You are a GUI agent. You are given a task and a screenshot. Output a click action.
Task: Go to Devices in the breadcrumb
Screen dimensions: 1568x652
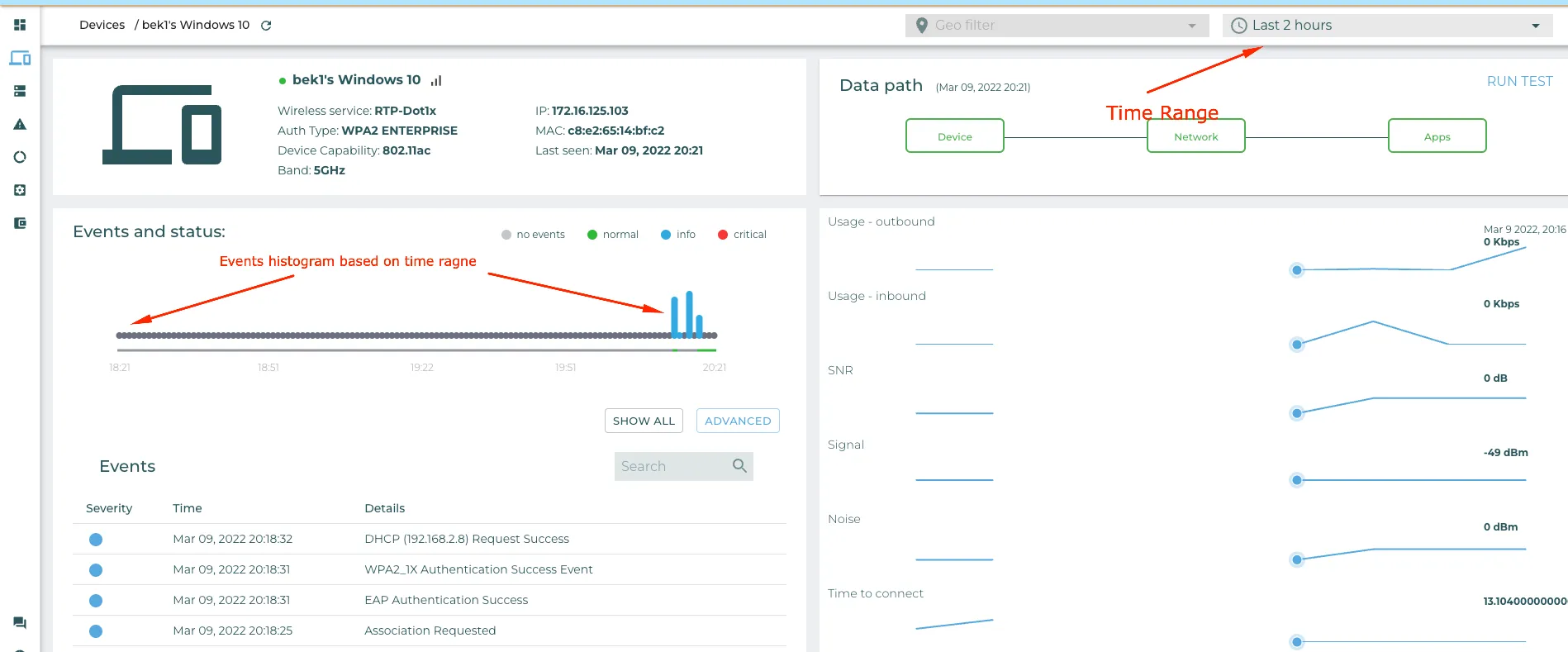coord(102,25)
